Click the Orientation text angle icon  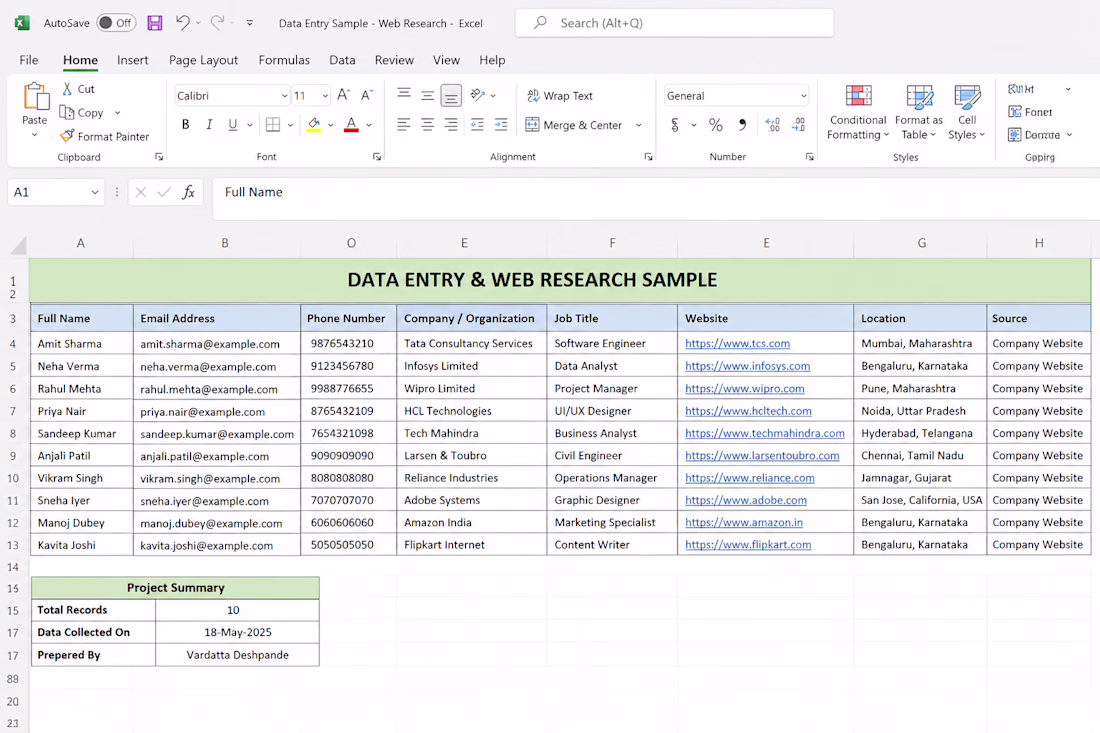(x=478, y=95)
